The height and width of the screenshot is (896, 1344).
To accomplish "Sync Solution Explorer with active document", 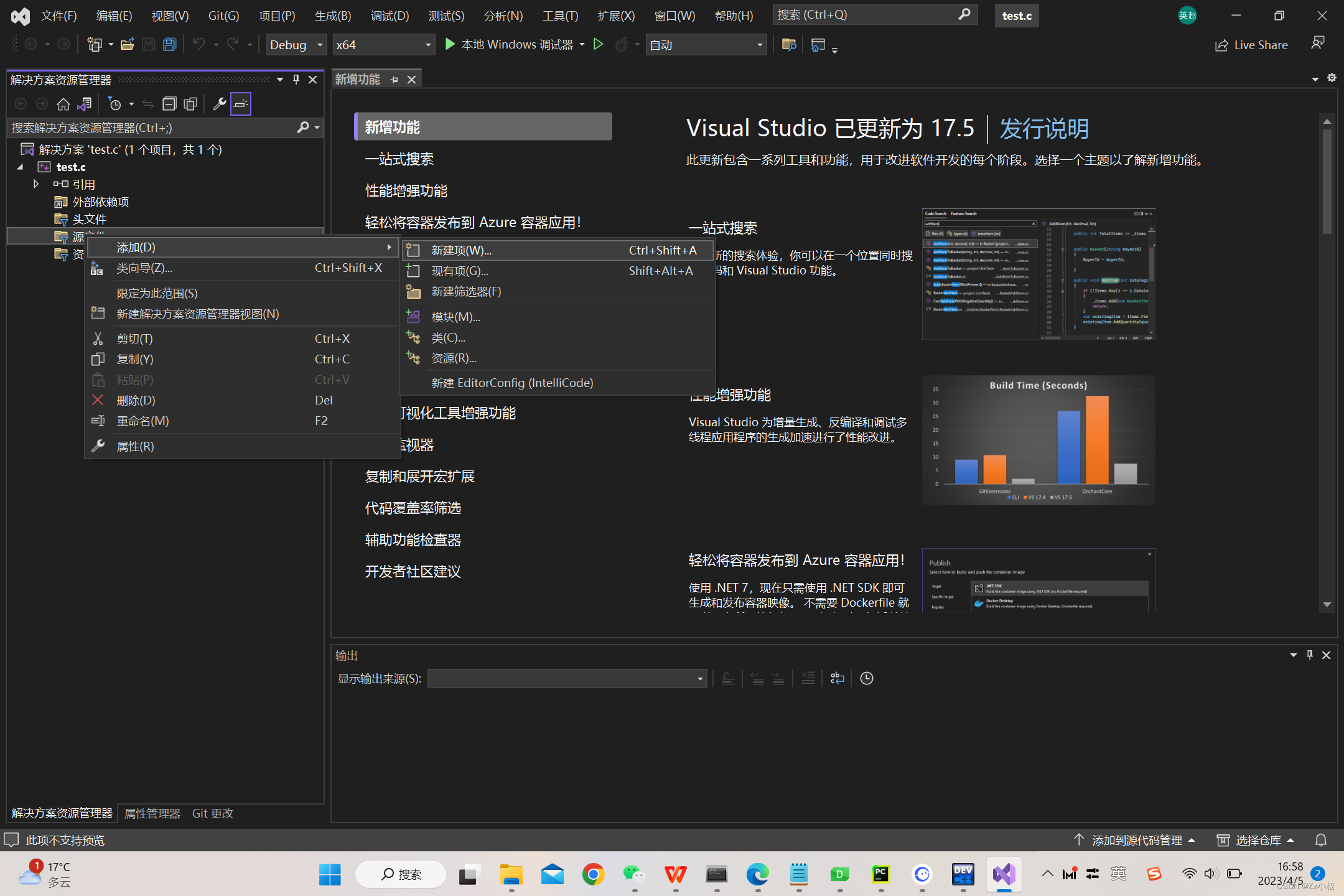I will pos(148,104).
